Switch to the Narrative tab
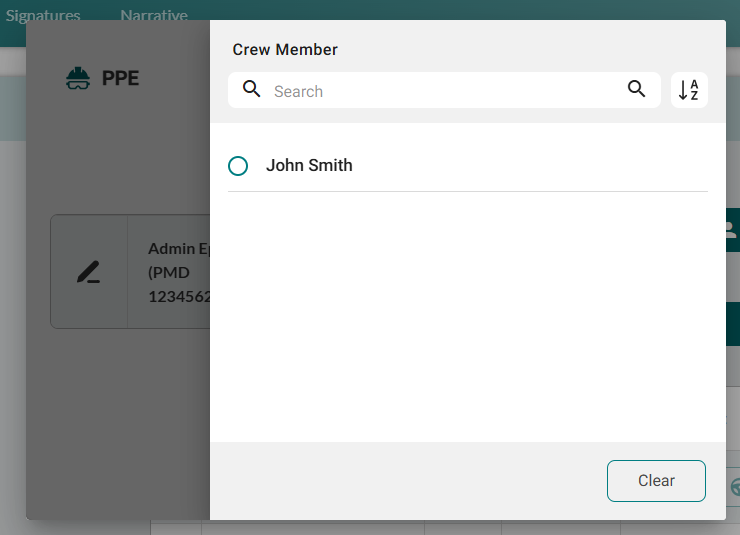Image resolution: width=740 pixels, height=535 pixels. pos(154,15)
